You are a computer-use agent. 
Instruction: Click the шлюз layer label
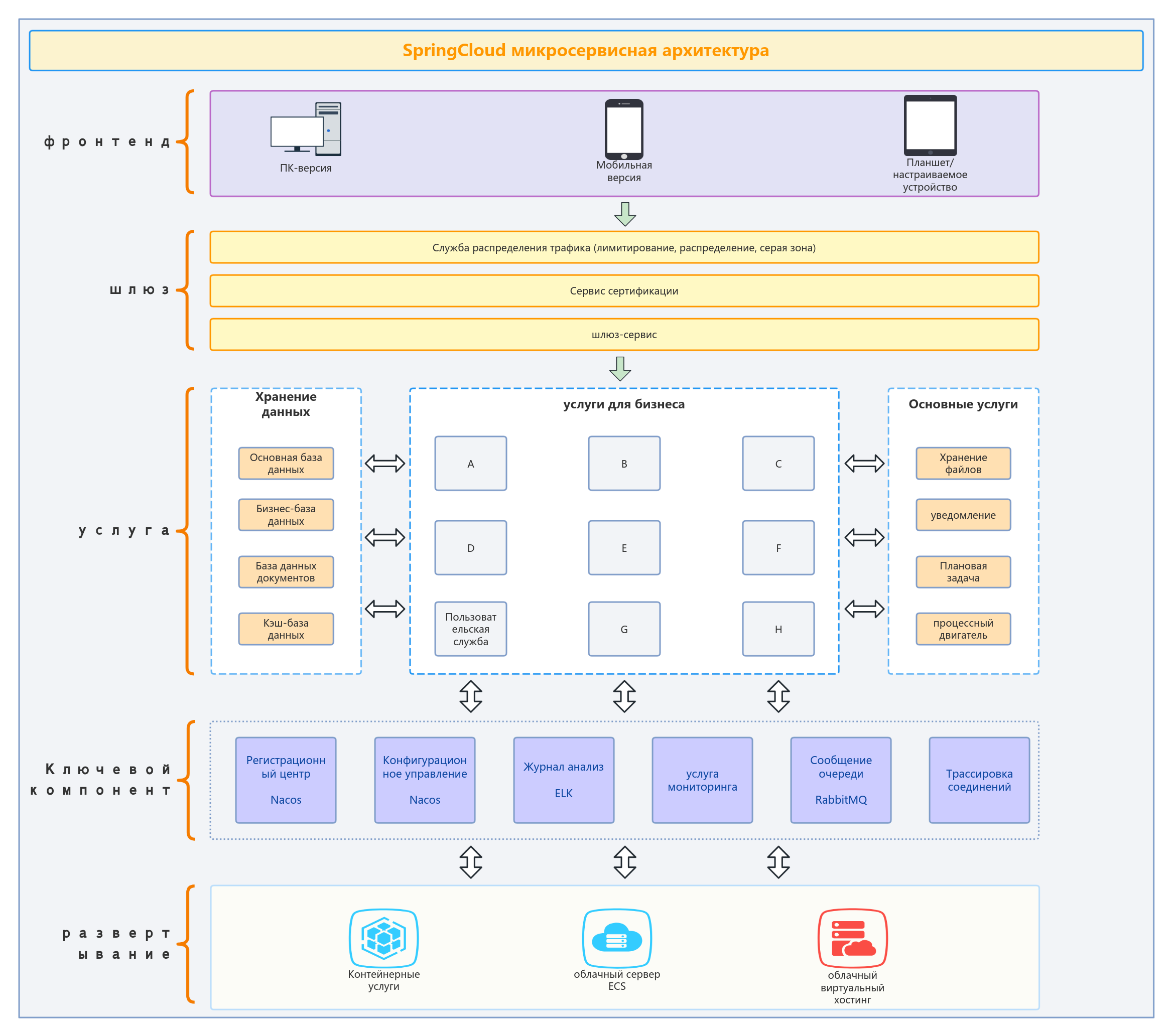pos(140,290)
